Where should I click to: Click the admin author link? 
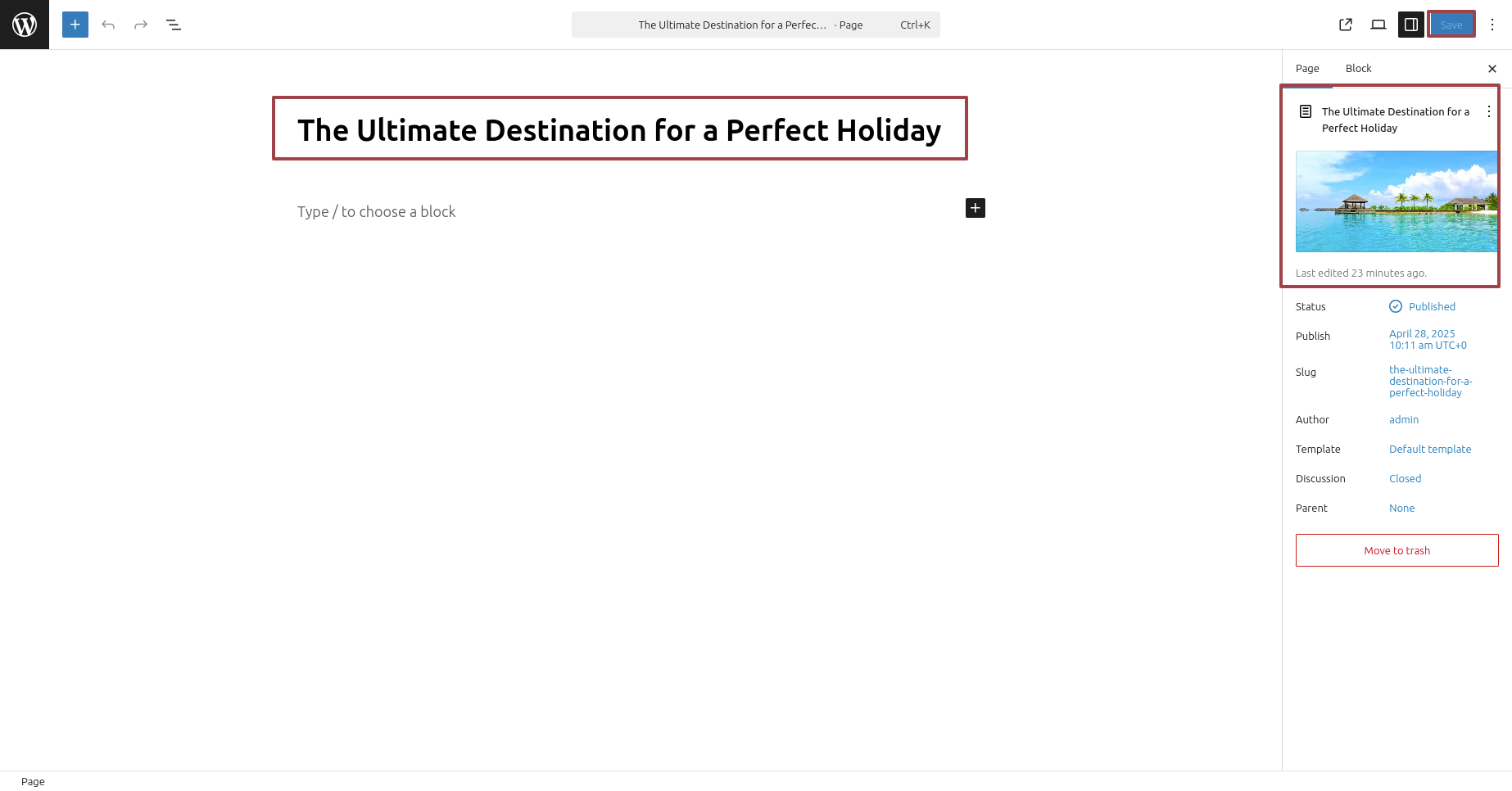click(1403, 419)
